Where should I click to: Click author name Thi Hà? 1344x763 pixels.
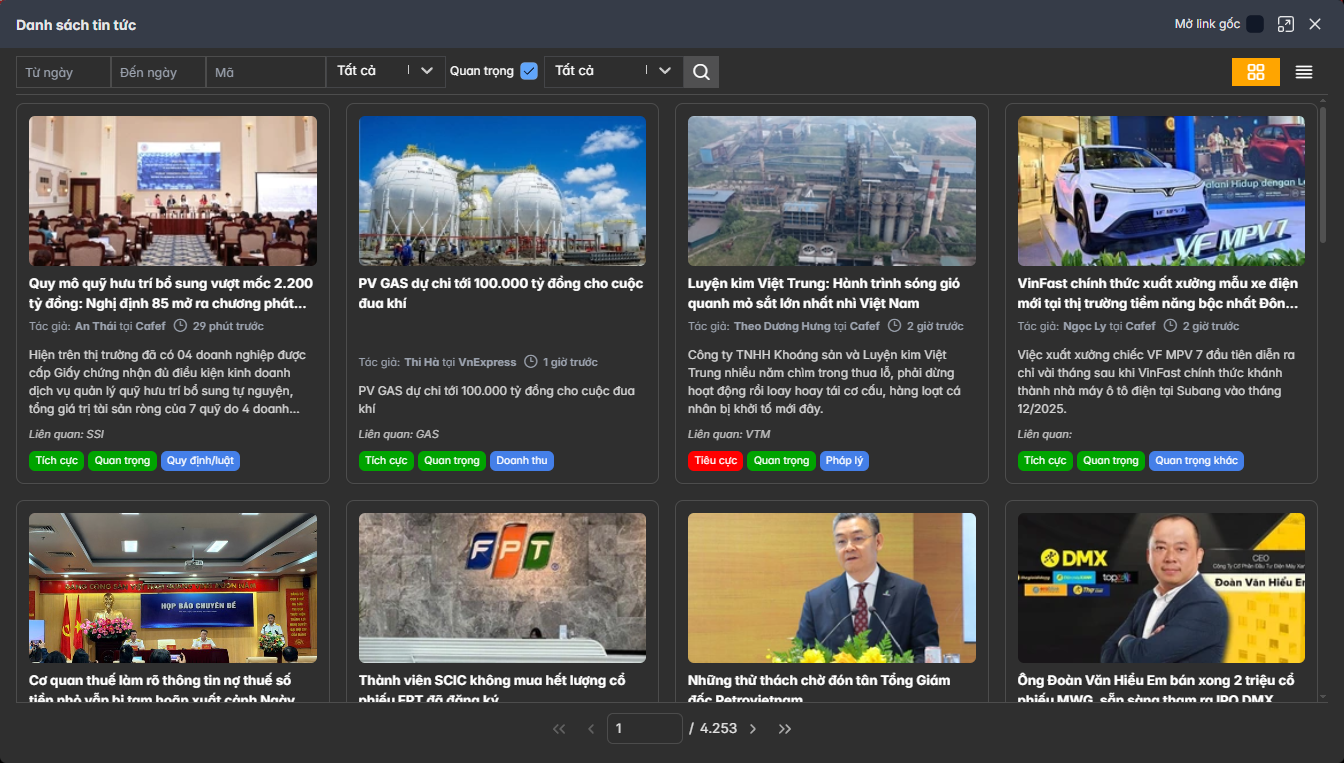tap(422, 362)
